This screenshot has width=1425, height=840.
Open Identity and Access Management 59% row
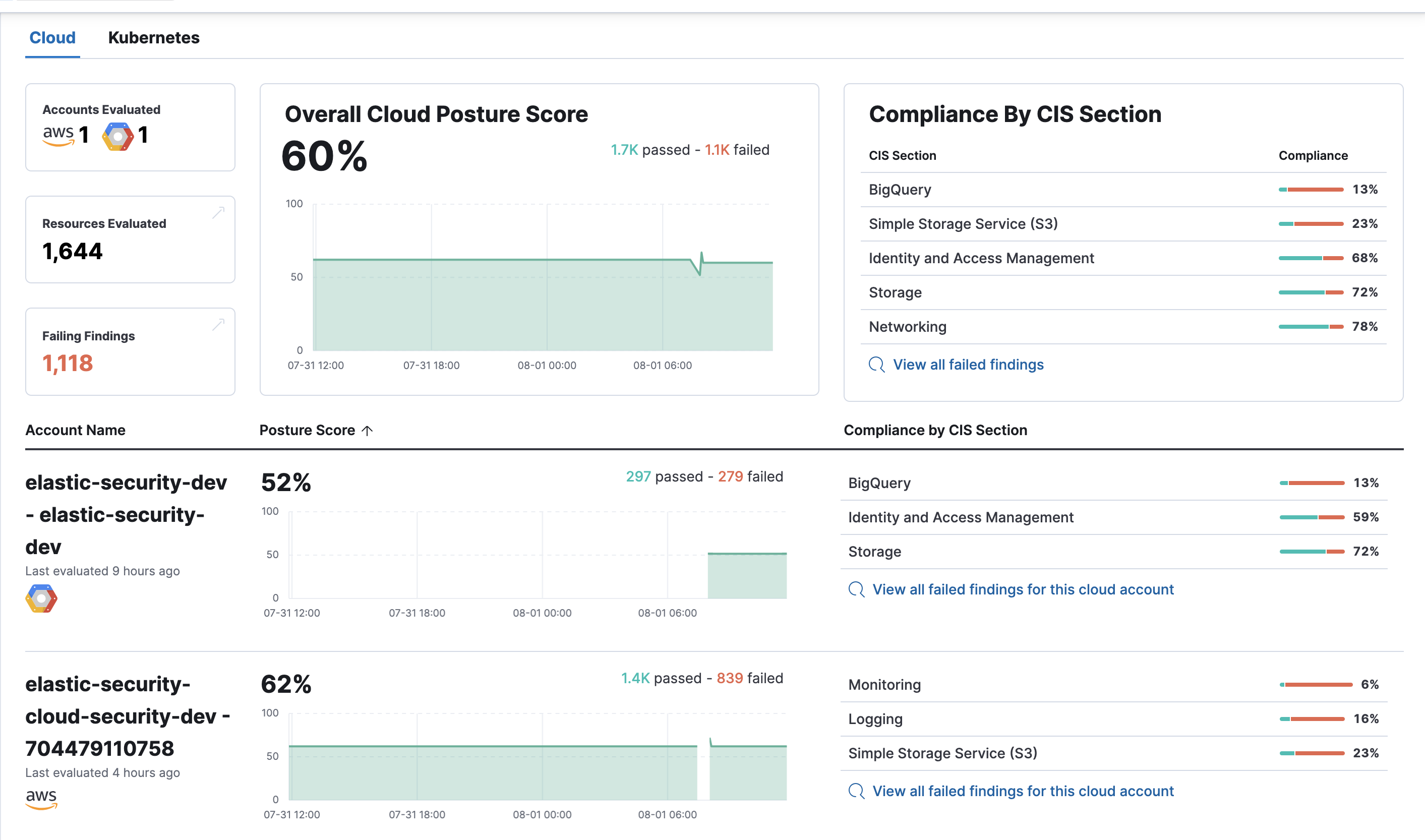coord(1113,517)
